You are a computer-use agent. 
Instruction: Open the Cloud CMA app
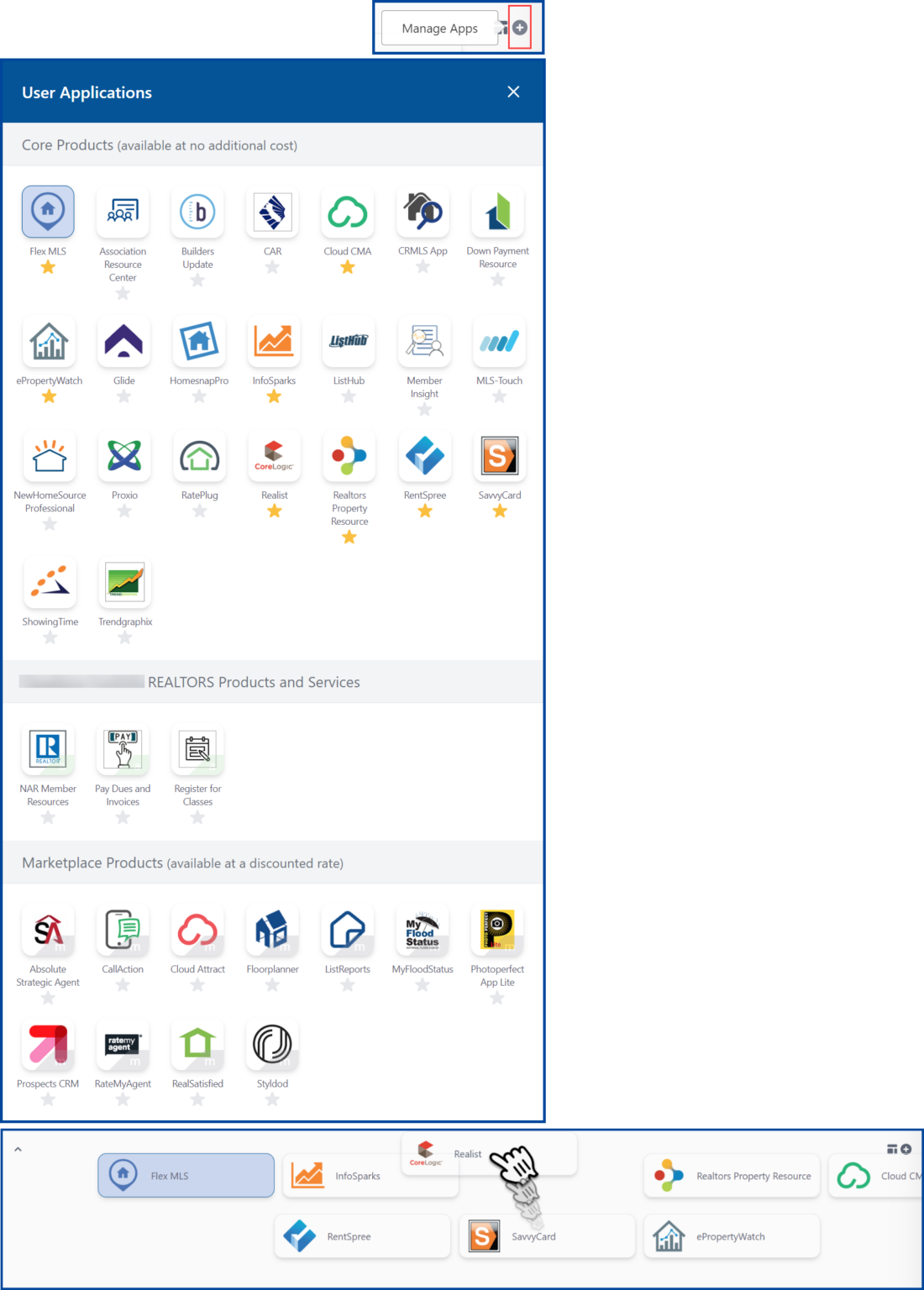click(x=347, y=212)
